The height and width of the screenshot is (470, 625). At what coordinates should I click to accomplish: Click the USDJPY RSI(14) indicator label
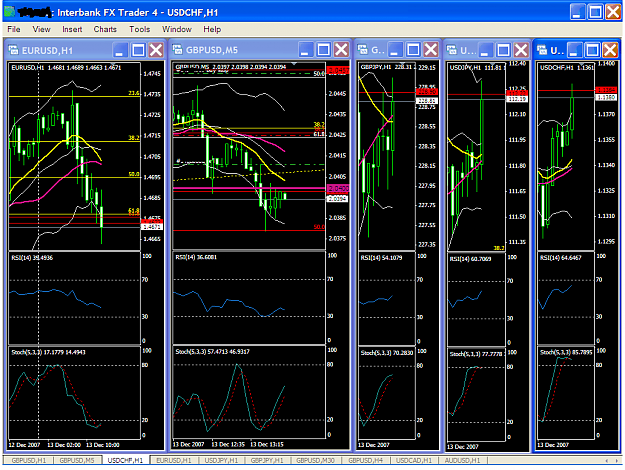(x=470, y=259)
